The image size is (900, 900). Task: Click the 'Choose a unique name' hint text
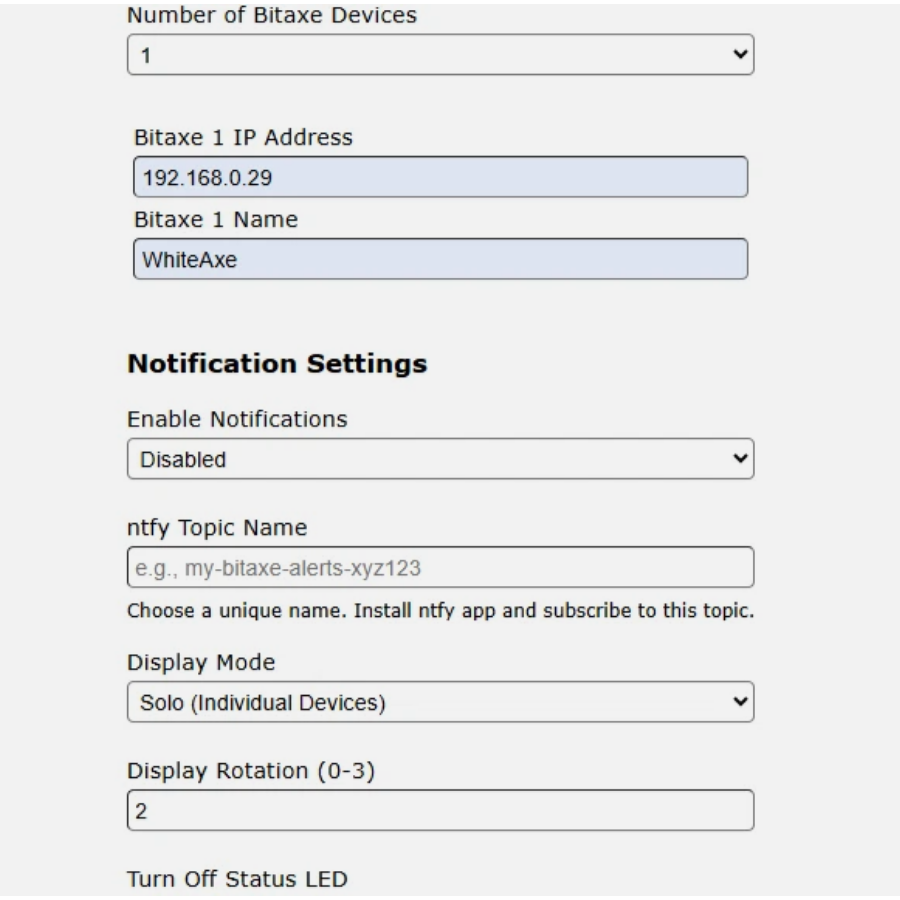pos(440,610)
